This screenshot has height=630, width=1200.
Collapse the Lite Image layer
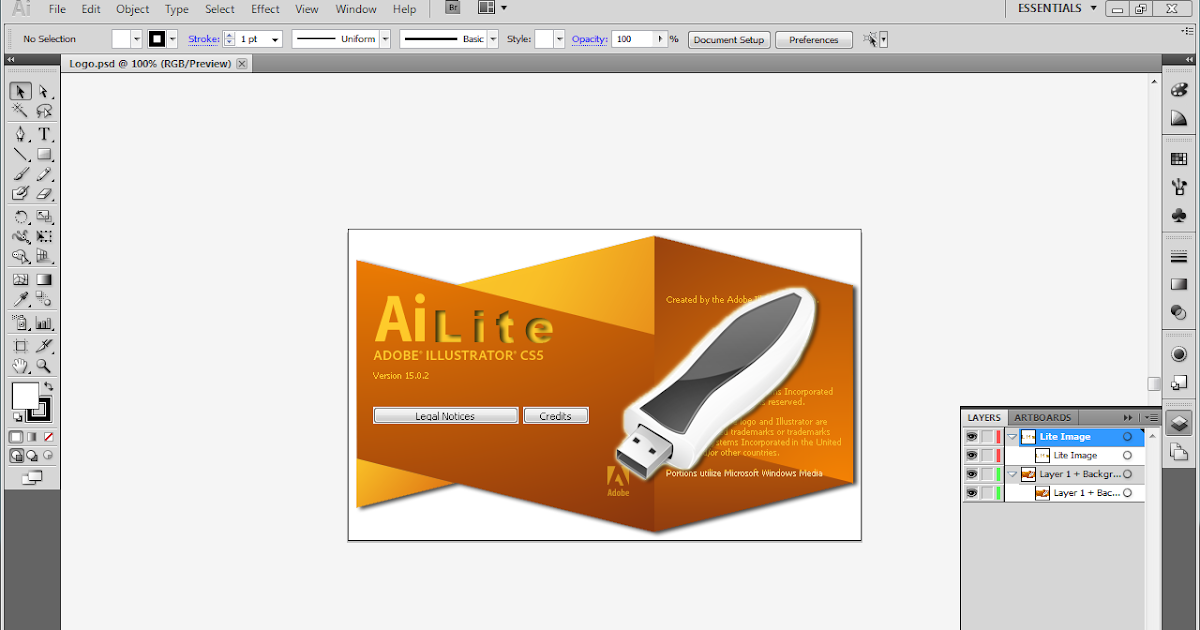(1011, 436)
